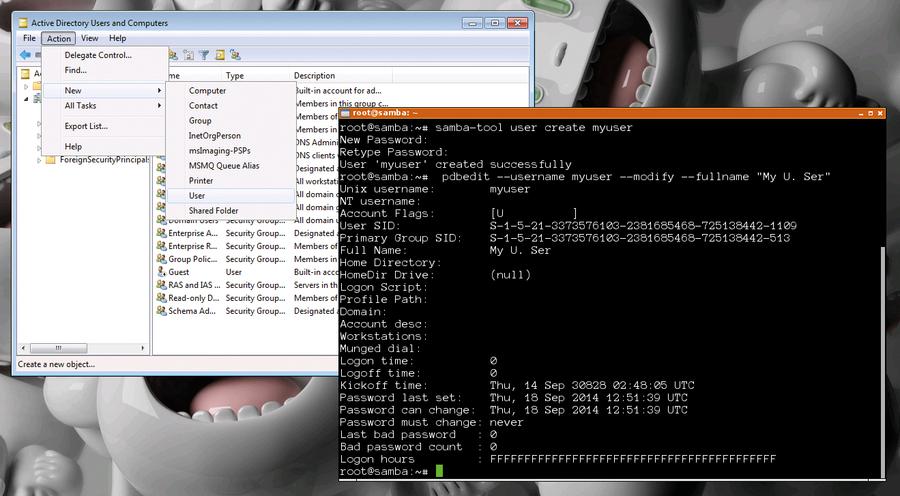Screen dimensions: 900x496
Task: Select the ForeignSecurityPrincipals tree item
Action: (104, 160)
